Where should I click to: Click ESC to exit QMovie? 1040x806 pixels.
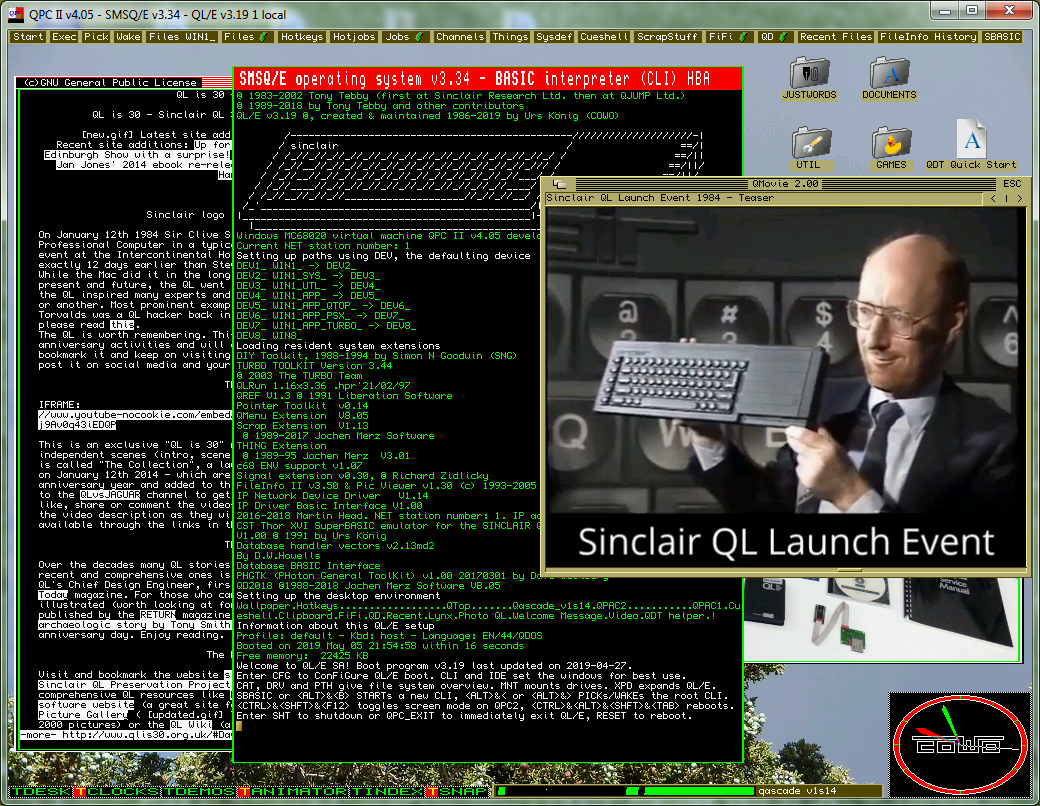pos(1012,184)
